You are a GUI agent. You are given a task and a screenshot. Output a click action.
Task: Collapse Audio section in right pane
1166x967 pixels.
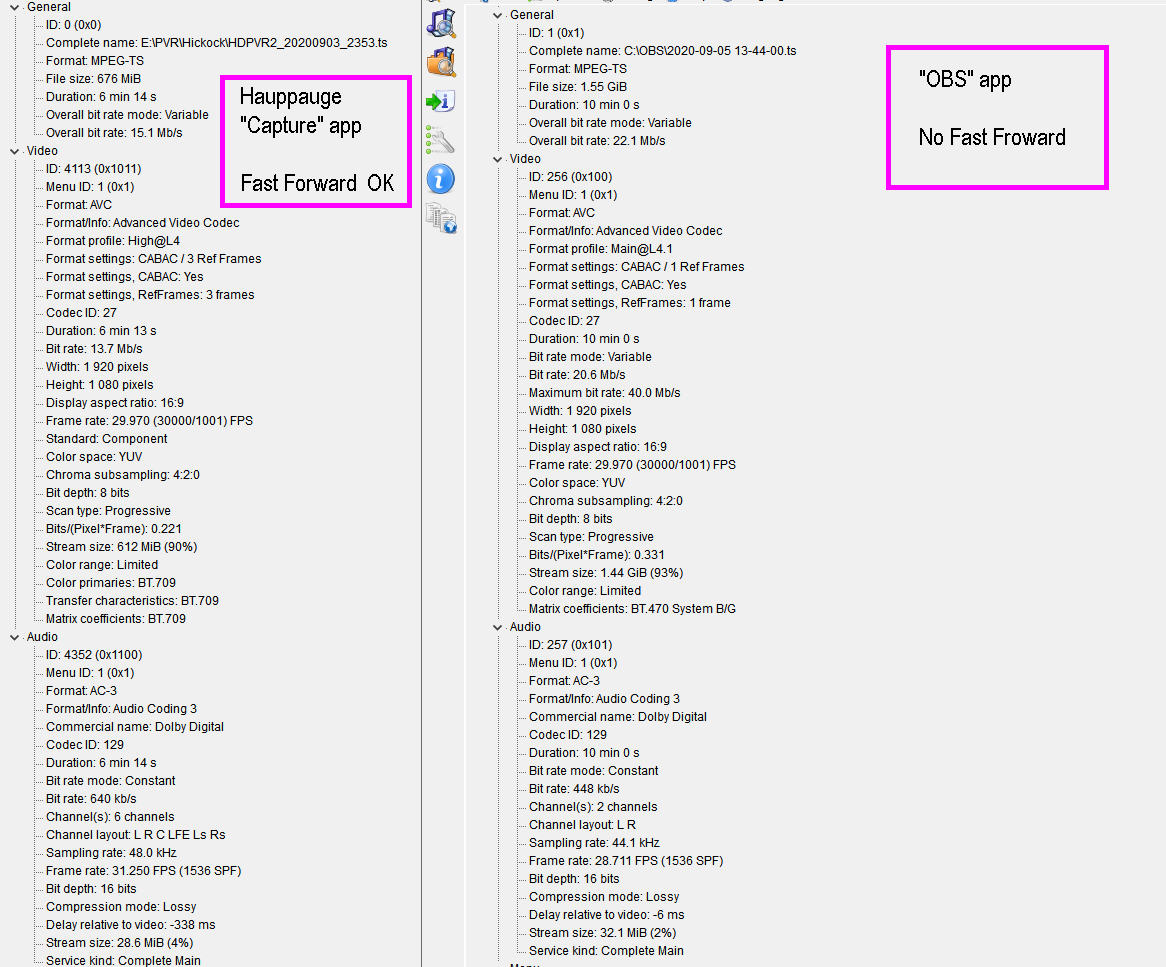pyautogui.click(x=497, y=627)
